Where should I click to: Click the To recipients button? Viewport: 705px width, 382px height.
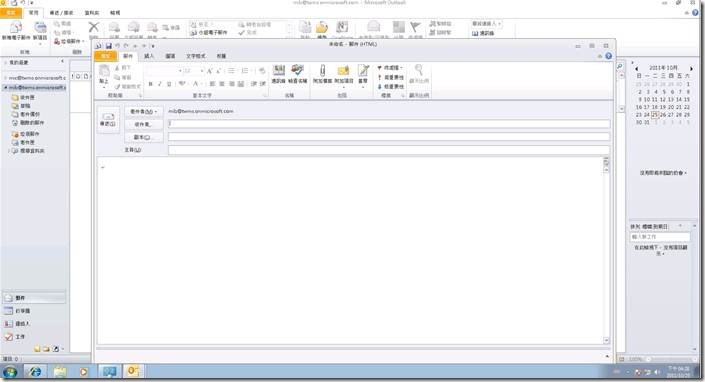tap(143, 124)
